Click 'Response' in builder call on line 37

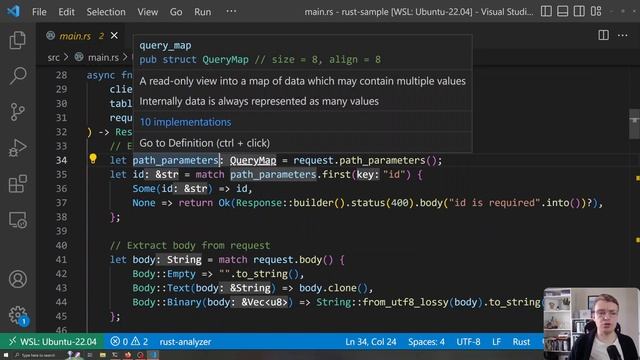(x=259, y=203)
